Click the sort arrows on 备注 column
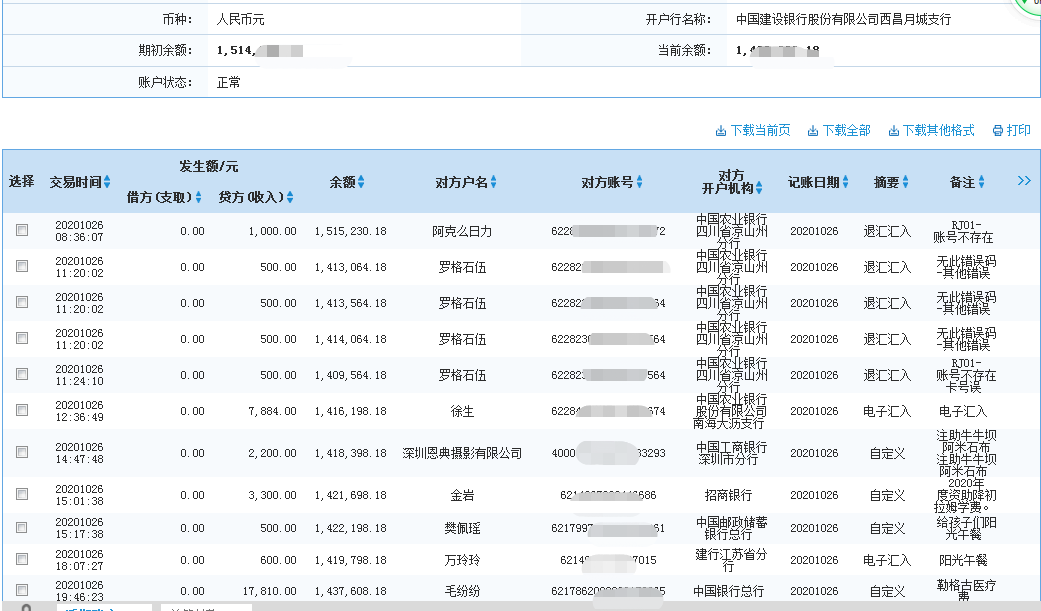This screenshot has height=611, width=1041. [981, 183]
